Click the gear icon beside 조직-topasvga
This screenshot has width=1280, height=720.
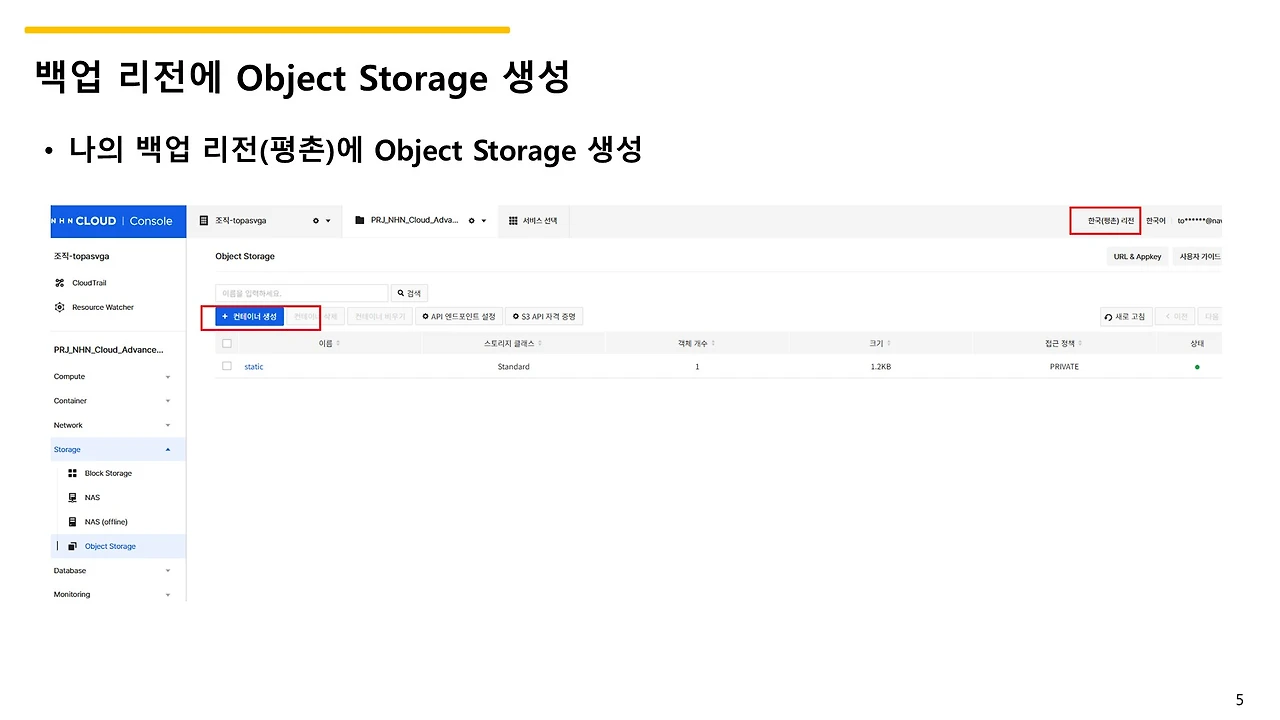(316, 221)
